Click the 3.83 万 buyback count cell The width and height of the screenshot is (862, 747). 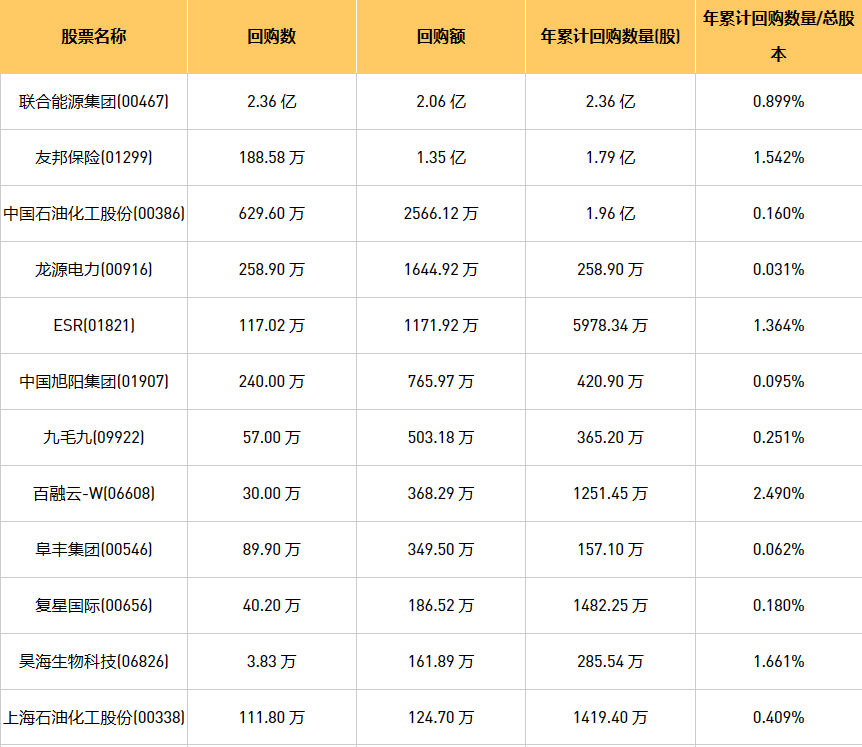click(x=272, y=662)
